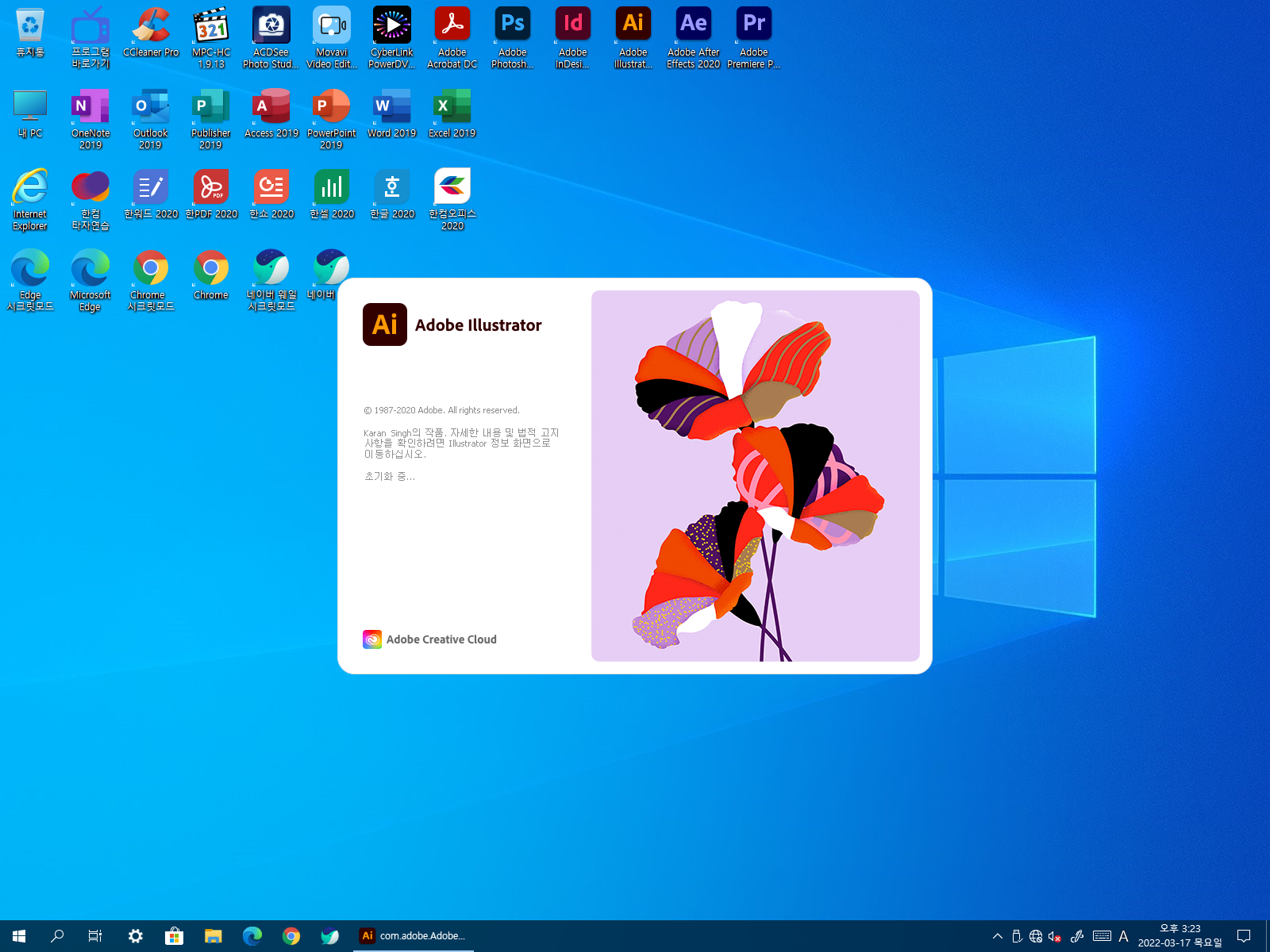Image resolution: width=1270 pixels, height=952 pixels.
Task: Open File Explorer from the taskbar
Action: [214, 936]
